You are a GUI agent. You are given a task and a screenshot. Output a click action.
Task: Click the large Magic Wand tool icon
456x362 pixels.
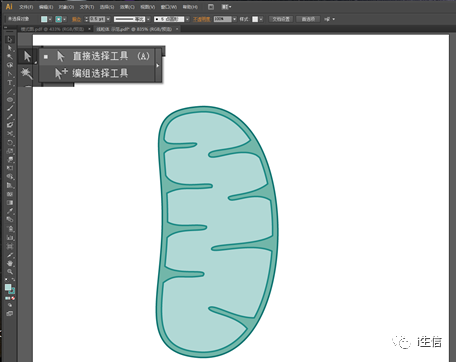[x=26, y=73]
